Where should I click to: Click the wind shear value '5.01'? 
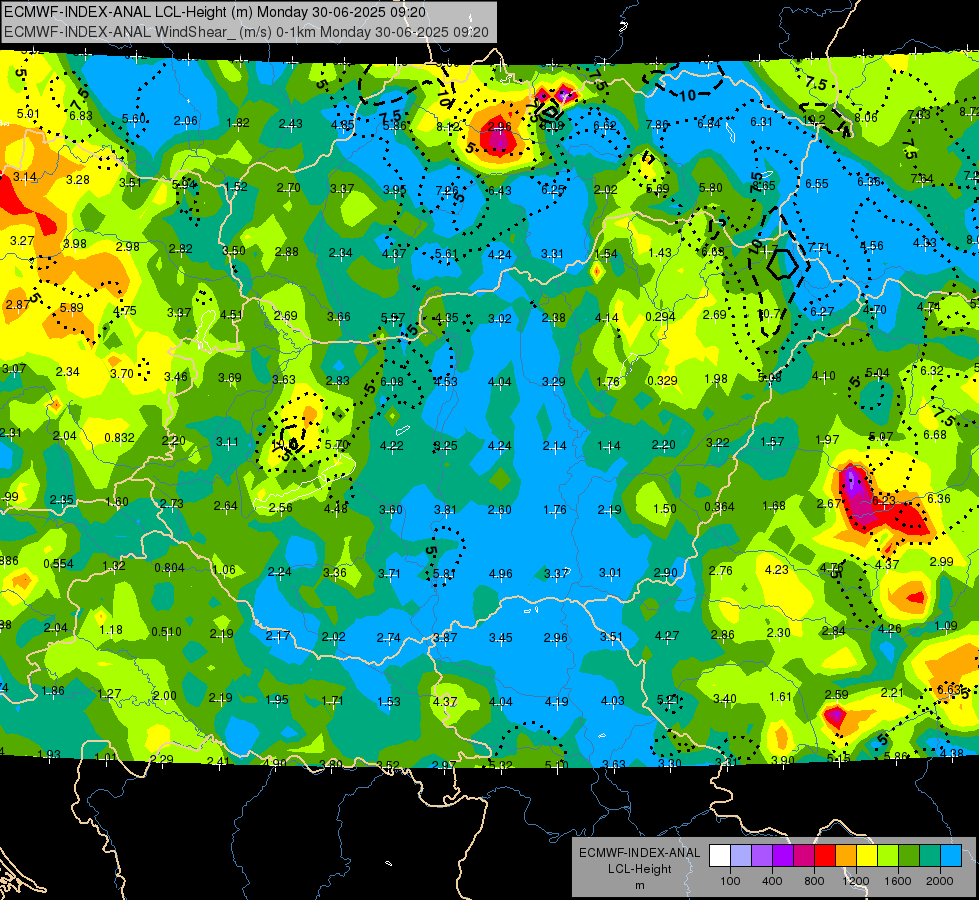[x=28, y=114]
